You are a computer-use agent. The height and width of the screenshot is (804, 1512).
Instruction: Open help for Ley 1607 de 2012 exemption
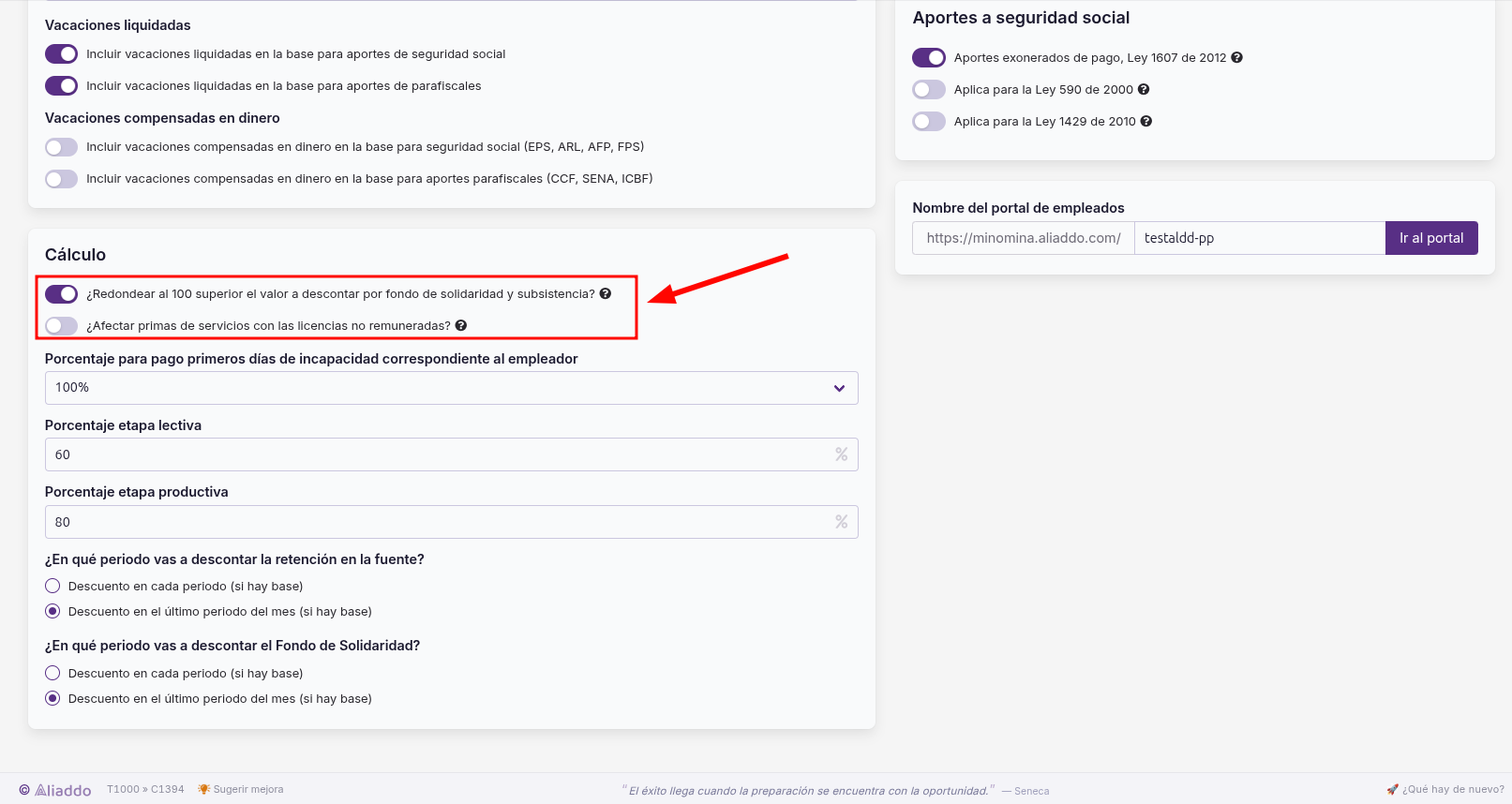pyautogui.click(x=1236, y=58)
